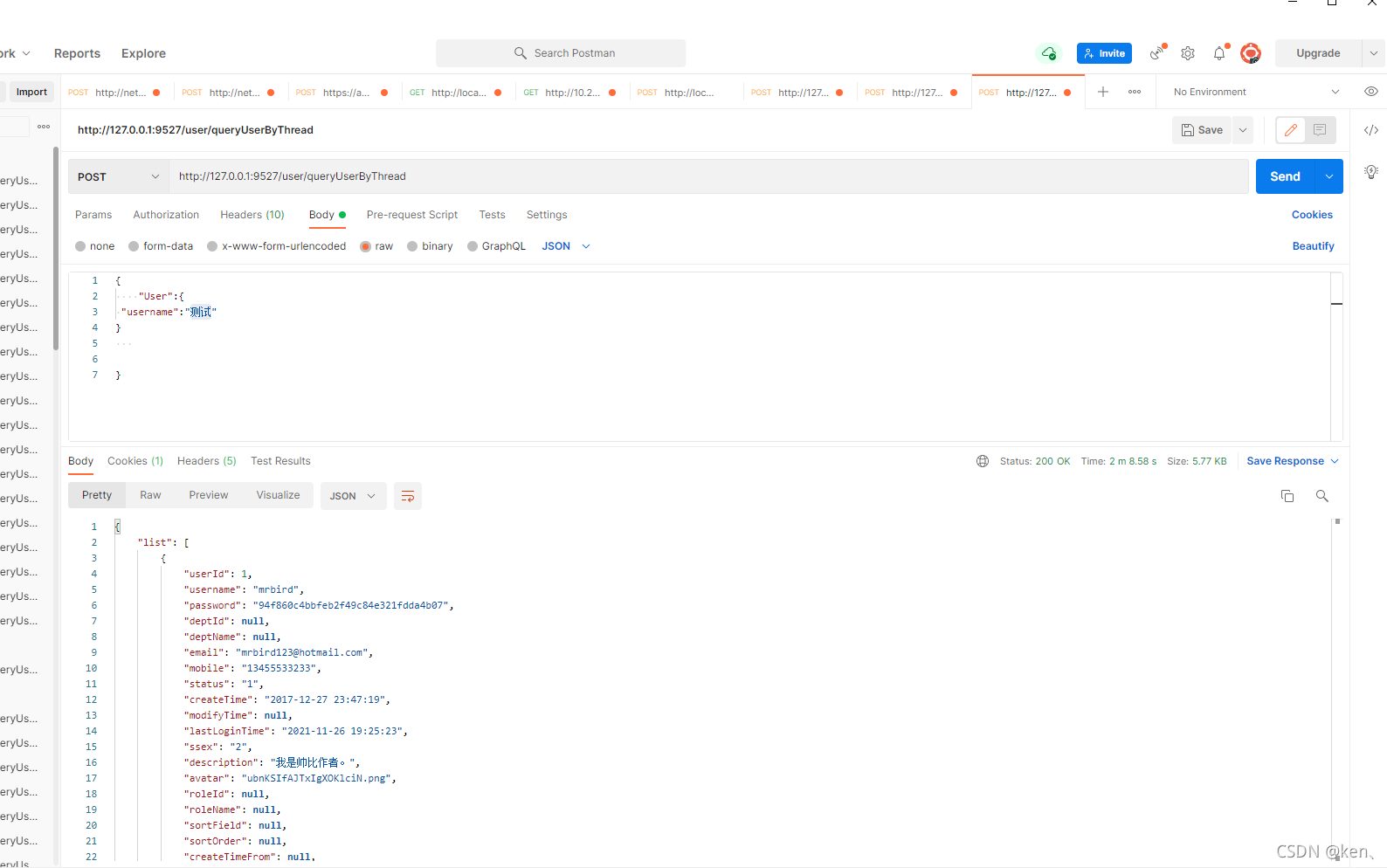Open the sidebar options ellipsis
1387x868 pixels.
click(x=44, y=127)
